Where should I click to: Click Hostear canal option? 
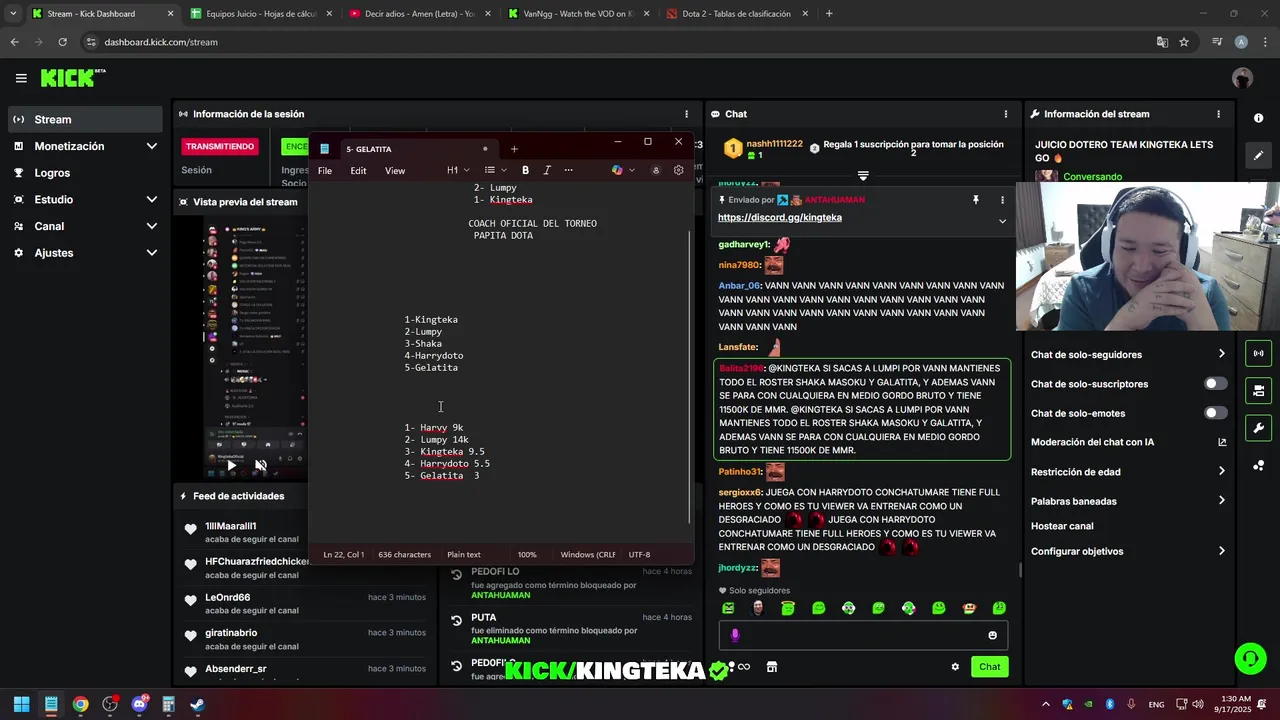tap(1128, 526)
